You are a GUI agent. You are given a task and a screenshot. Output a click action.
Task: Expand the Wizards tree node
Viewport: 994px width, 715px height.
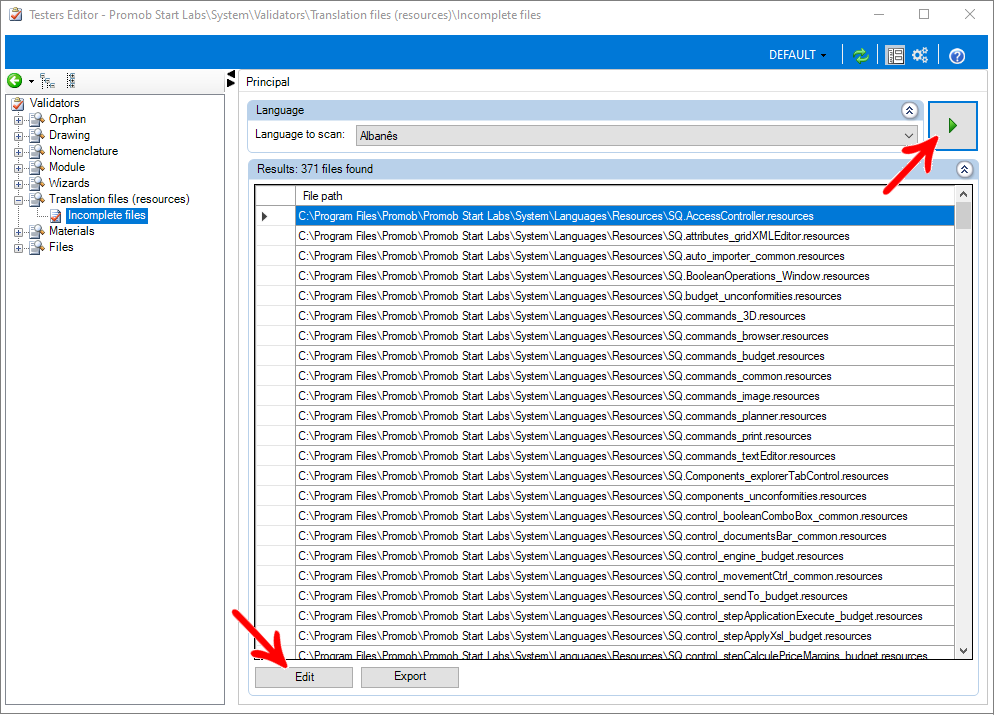(18, 184)
